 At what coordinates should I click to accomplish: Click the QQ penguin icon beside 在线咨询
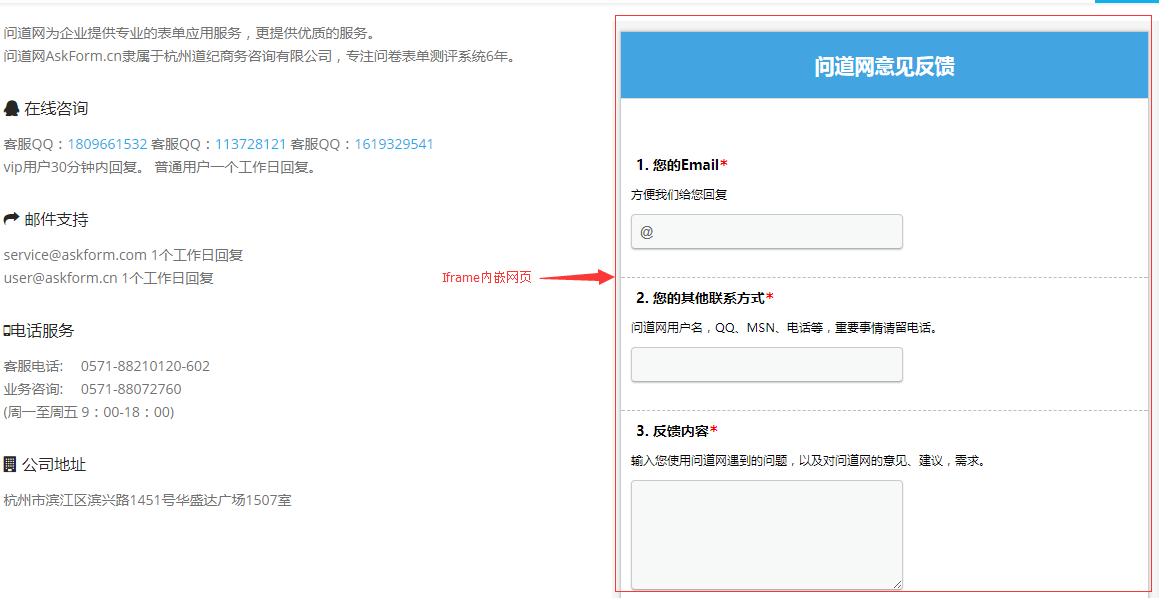tap(11, 109)
